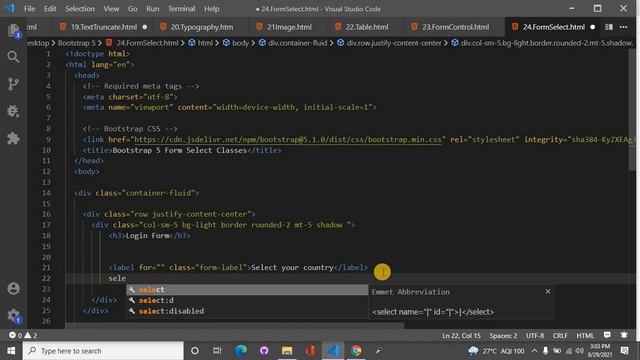Image resolution: width=640 pixels, height=360 pixels.
Task: Open the Help menu
Action: [x=211, y=9]
